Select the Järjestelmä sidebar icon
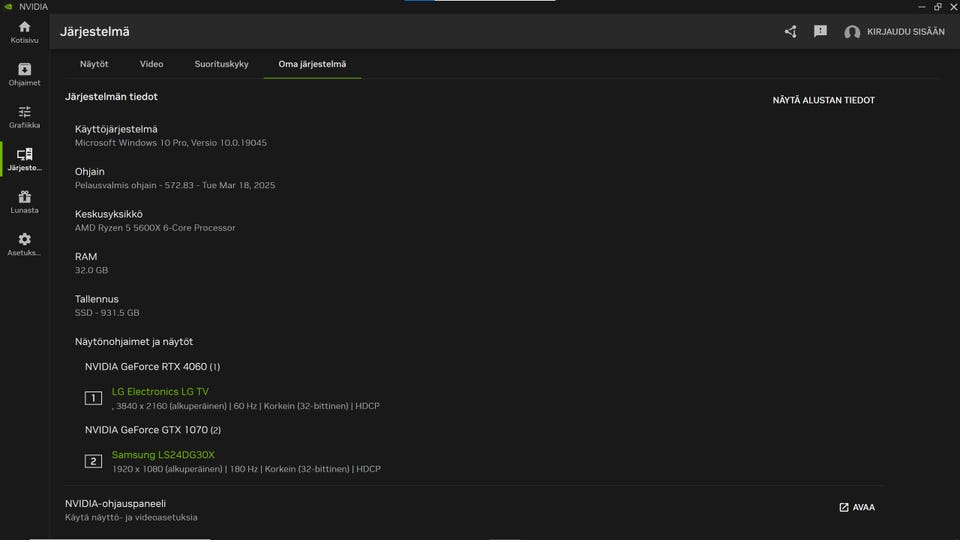 (x=24, y=154)
